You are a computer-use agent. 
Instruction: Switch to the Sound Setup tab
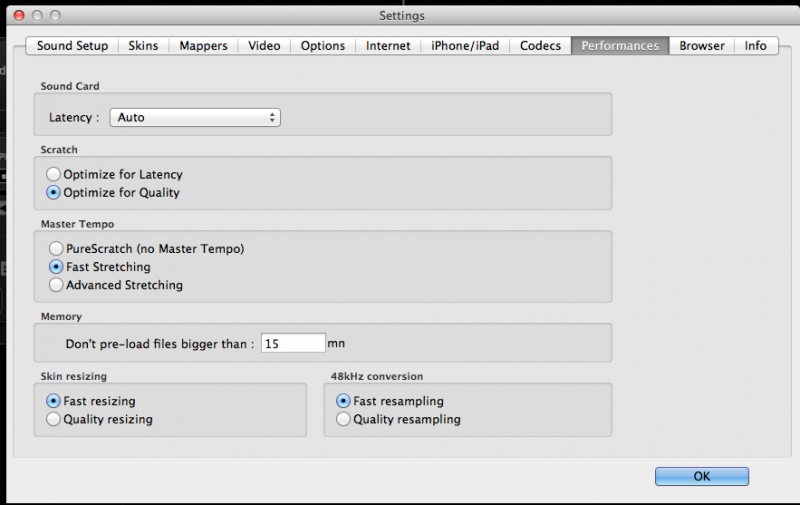pos(72,46)
